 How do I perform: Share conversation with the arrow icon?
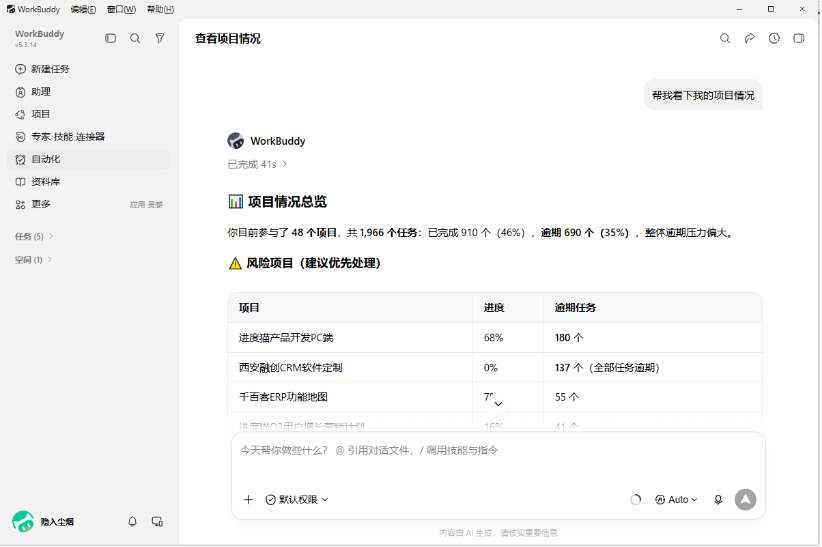[x=750, y=38]
